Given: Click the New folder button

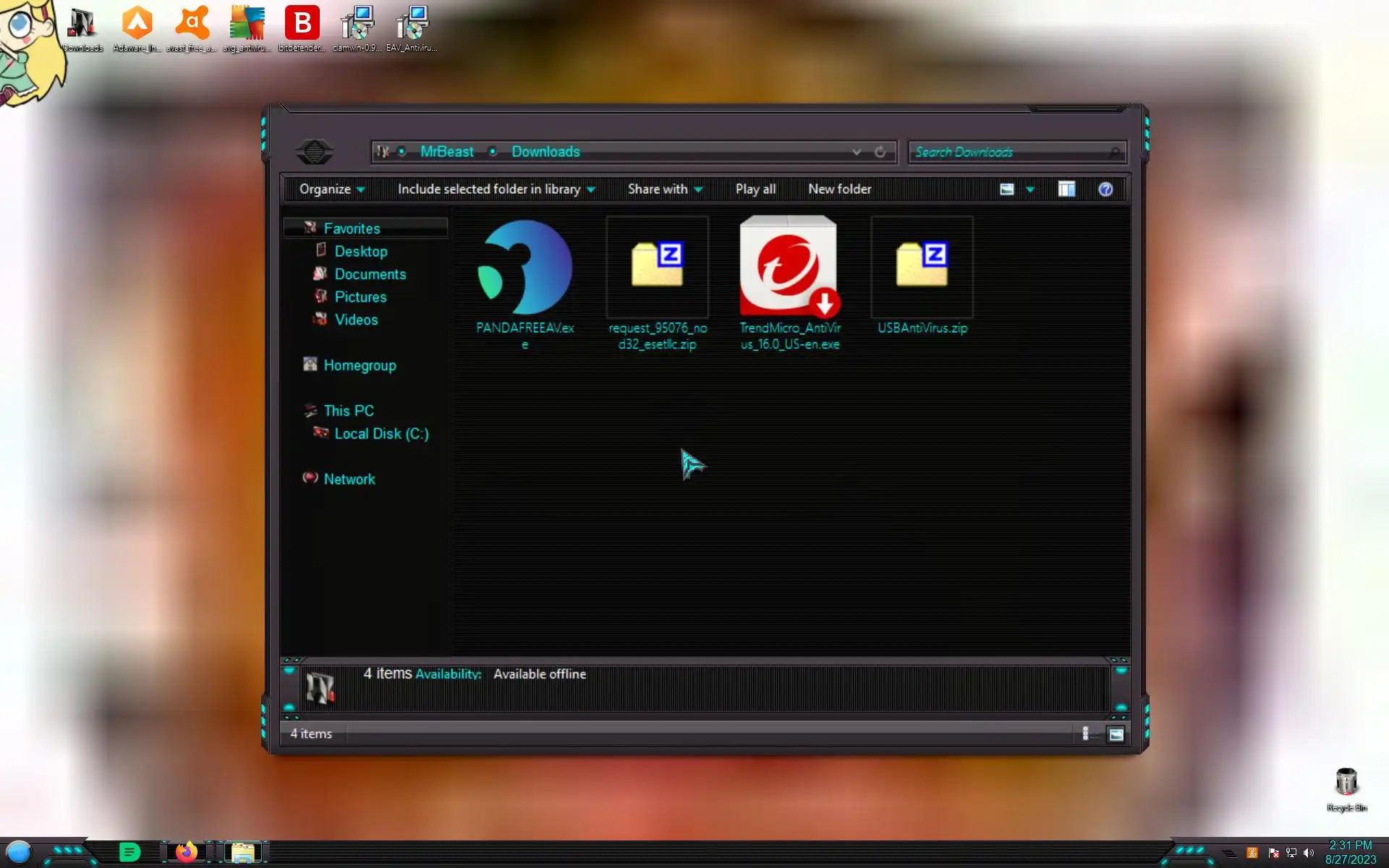Looking at the screenshot, I should tap(839, 190).
